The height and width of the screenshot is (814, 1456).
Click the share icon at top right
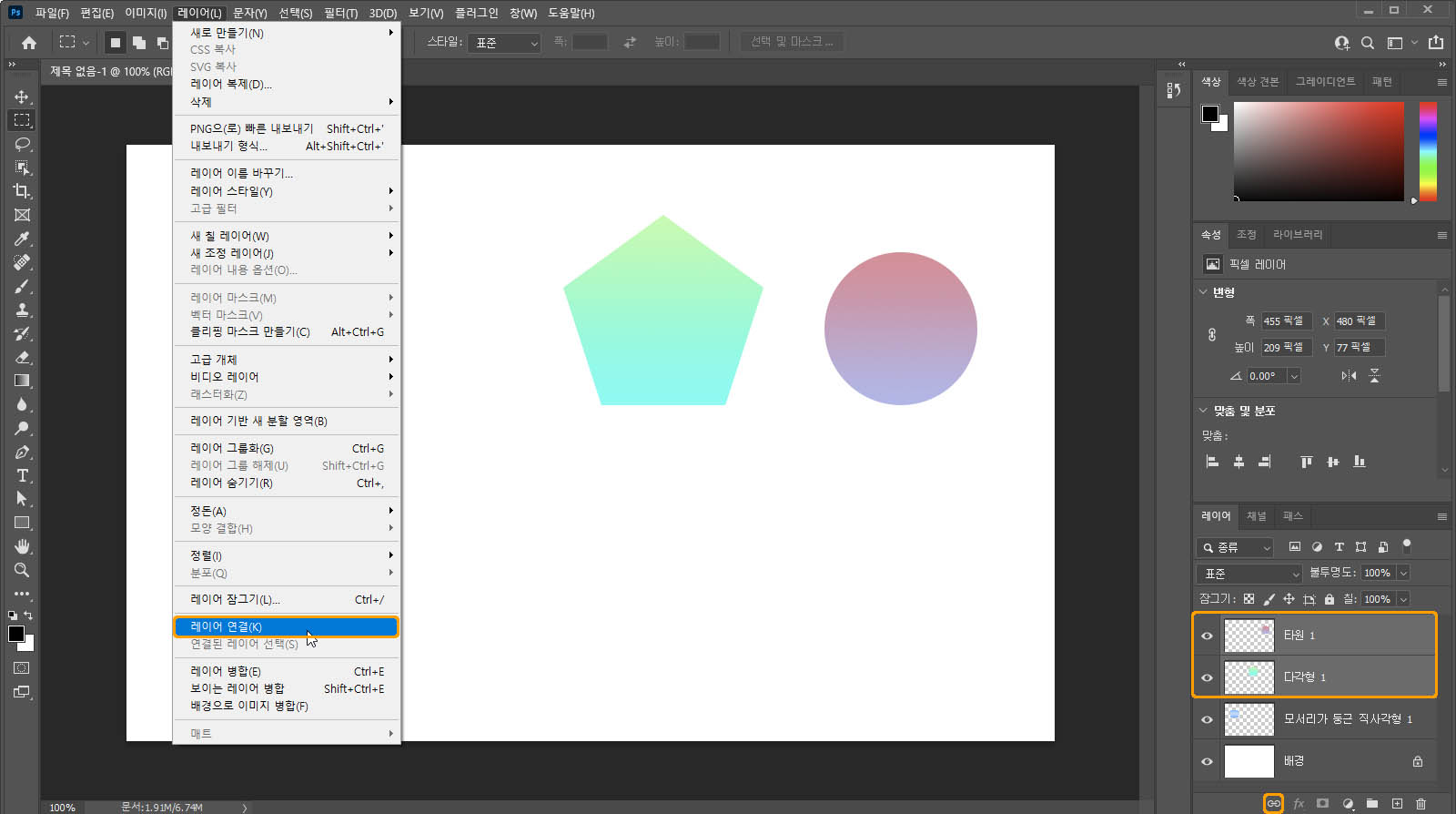click(x=1436, y=42)
